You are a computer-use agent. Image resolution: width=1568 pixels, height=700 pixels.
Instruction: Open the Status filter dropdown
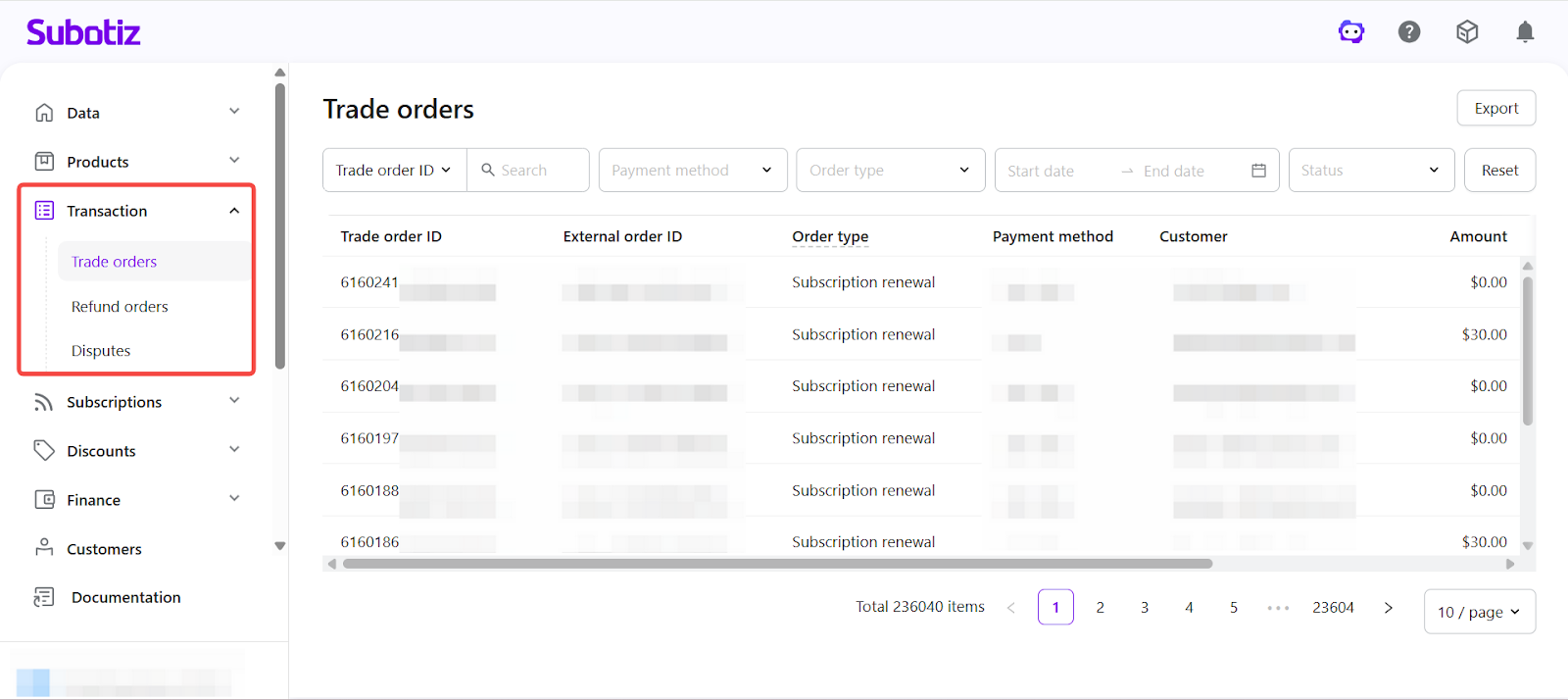(1370, 171)
